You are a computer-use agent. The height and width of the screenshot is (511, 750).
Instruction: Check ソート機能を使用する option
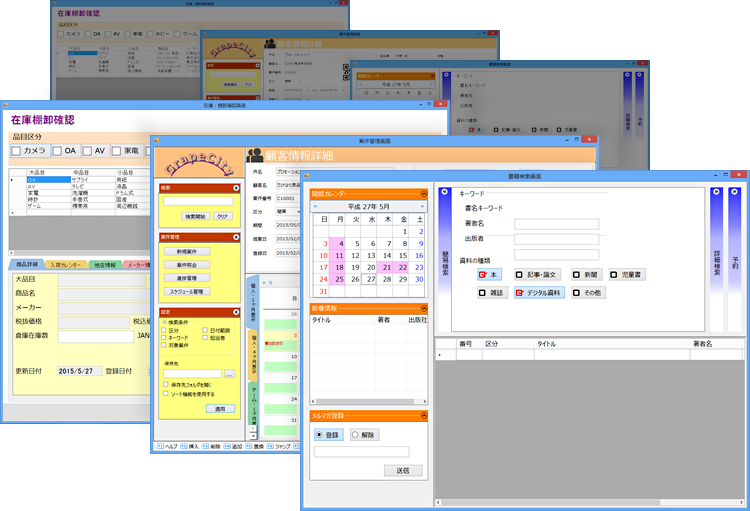pyautogui.click(x=189, y=394)
